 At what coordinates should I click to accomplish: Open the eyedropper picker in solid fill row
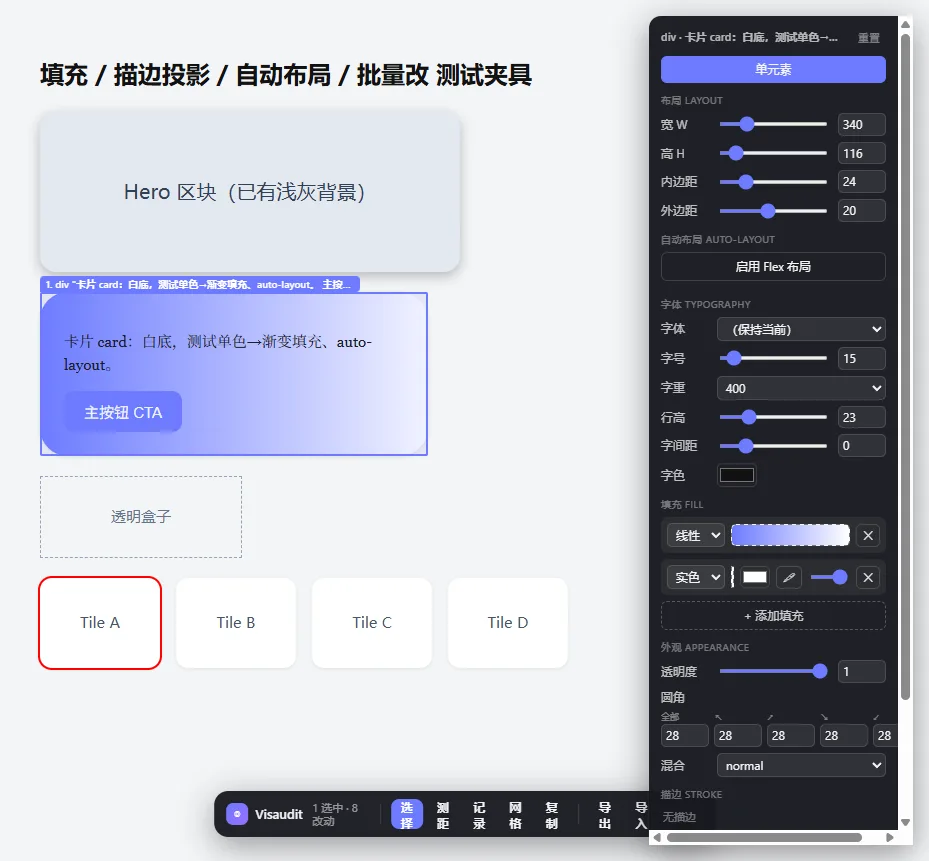point(789,577)
